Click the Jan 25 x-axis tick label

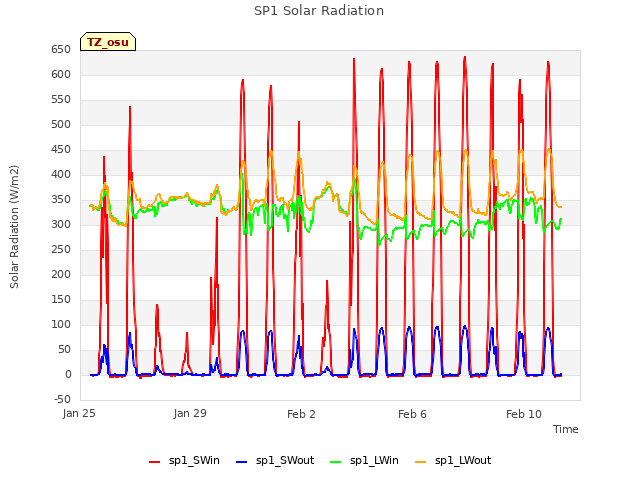pyautogui.click(x=79, y=413)
